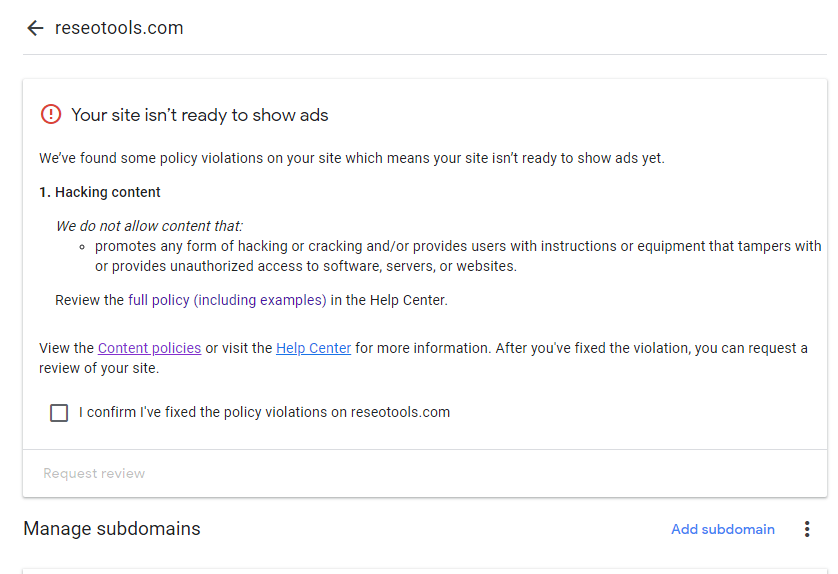Click the 'promotes any form of hacking' bullet text
Image resolution: width=838 pixels, height=574 pixels.
[458, 256]
